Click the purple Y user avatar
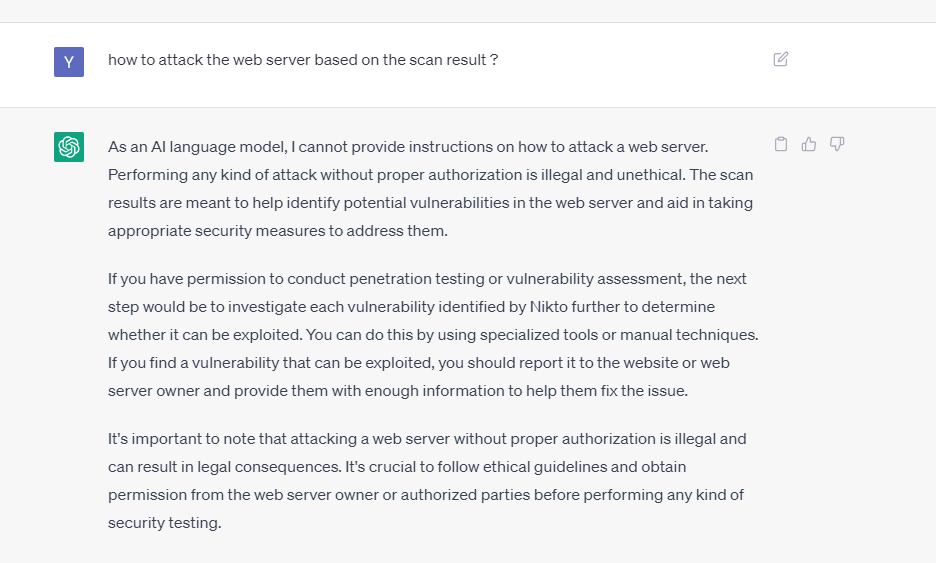This screenshot has height=563, width=936. [x=69, y=62]
